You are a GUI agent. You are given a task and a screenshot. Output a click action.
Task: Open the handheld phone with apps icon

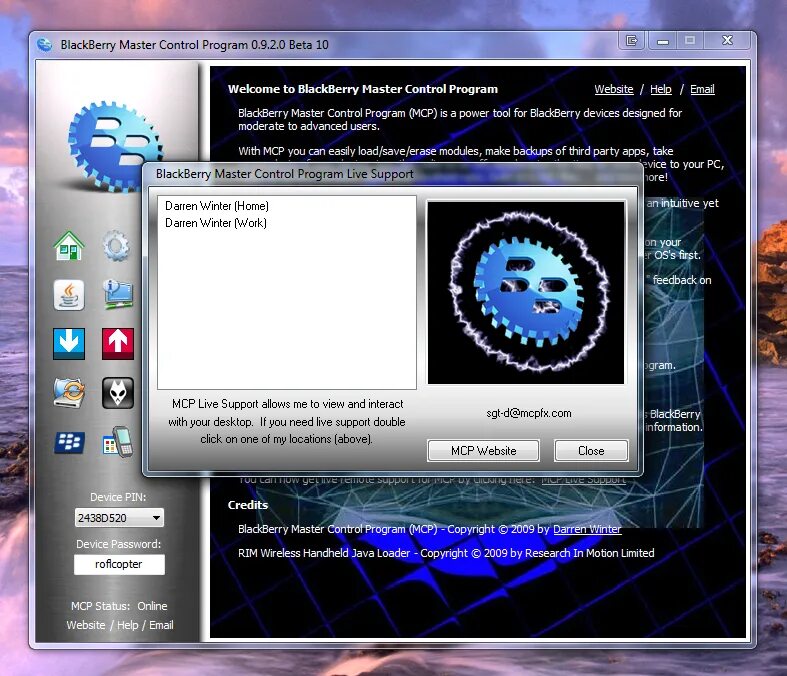click(118, 442)
